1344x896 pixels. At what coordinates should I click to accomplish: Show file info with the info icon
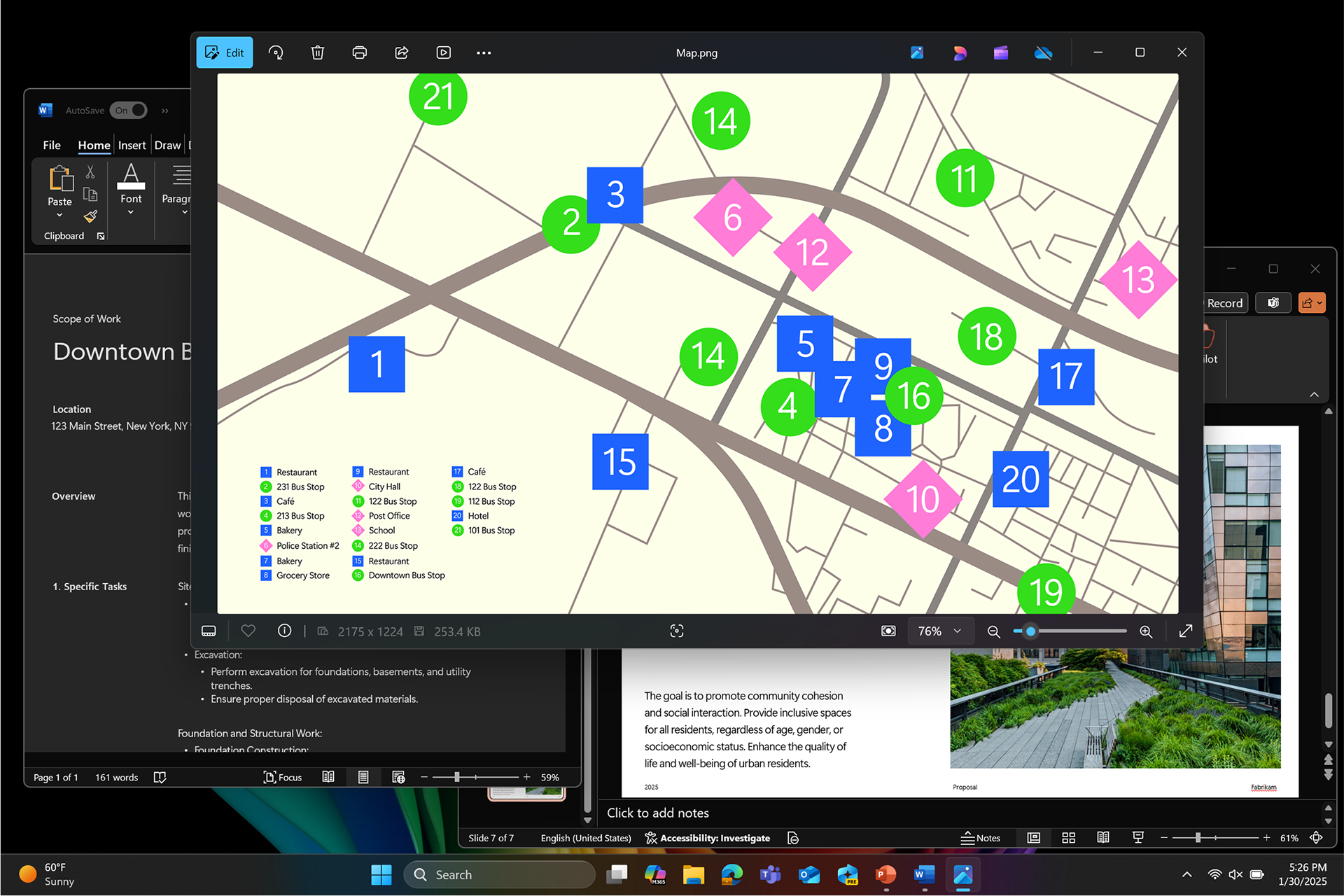point(284,631)
